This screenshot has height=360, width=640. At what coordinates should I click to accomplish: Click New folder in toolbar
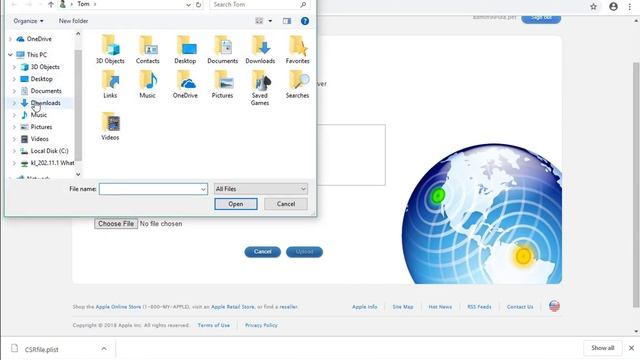[73, 21]
